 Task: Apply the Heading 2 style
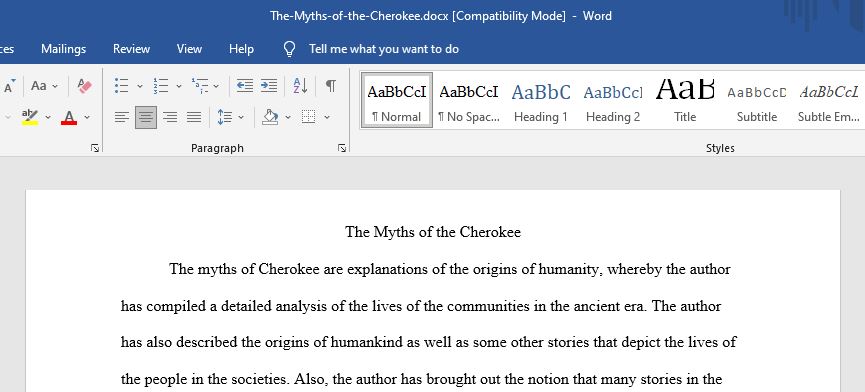(613, 101)
